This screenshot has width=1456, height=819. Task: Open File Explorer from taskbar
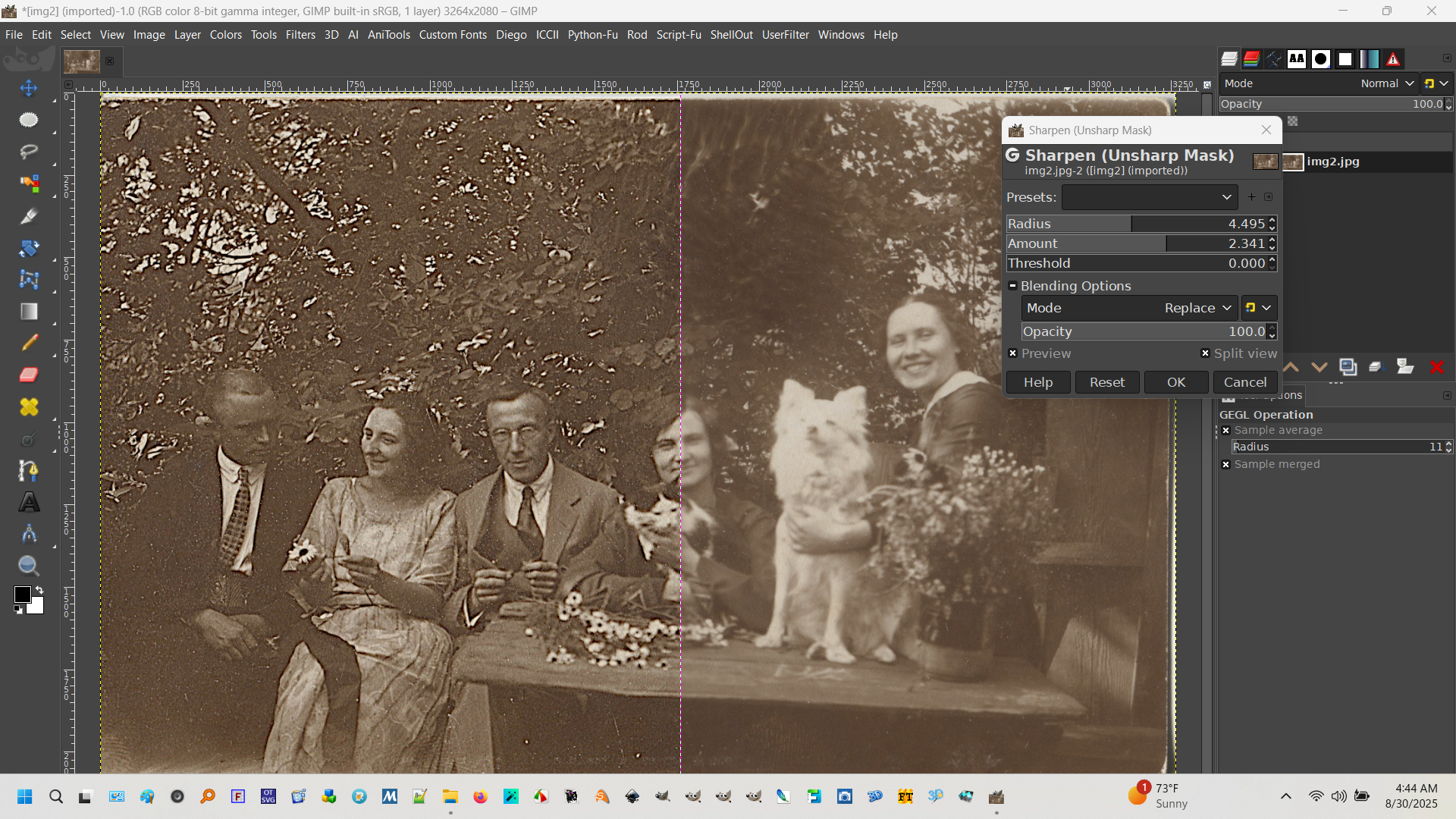450,796
